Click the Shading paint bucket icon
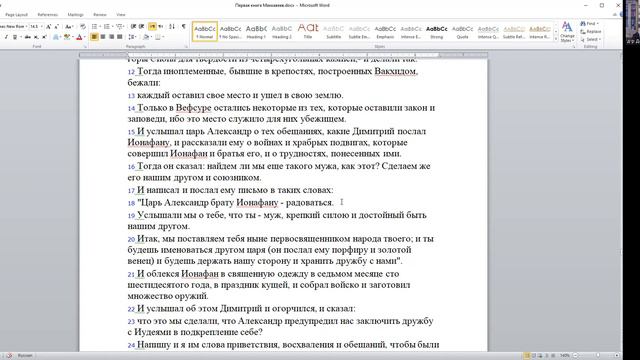 tap(146, 37)
